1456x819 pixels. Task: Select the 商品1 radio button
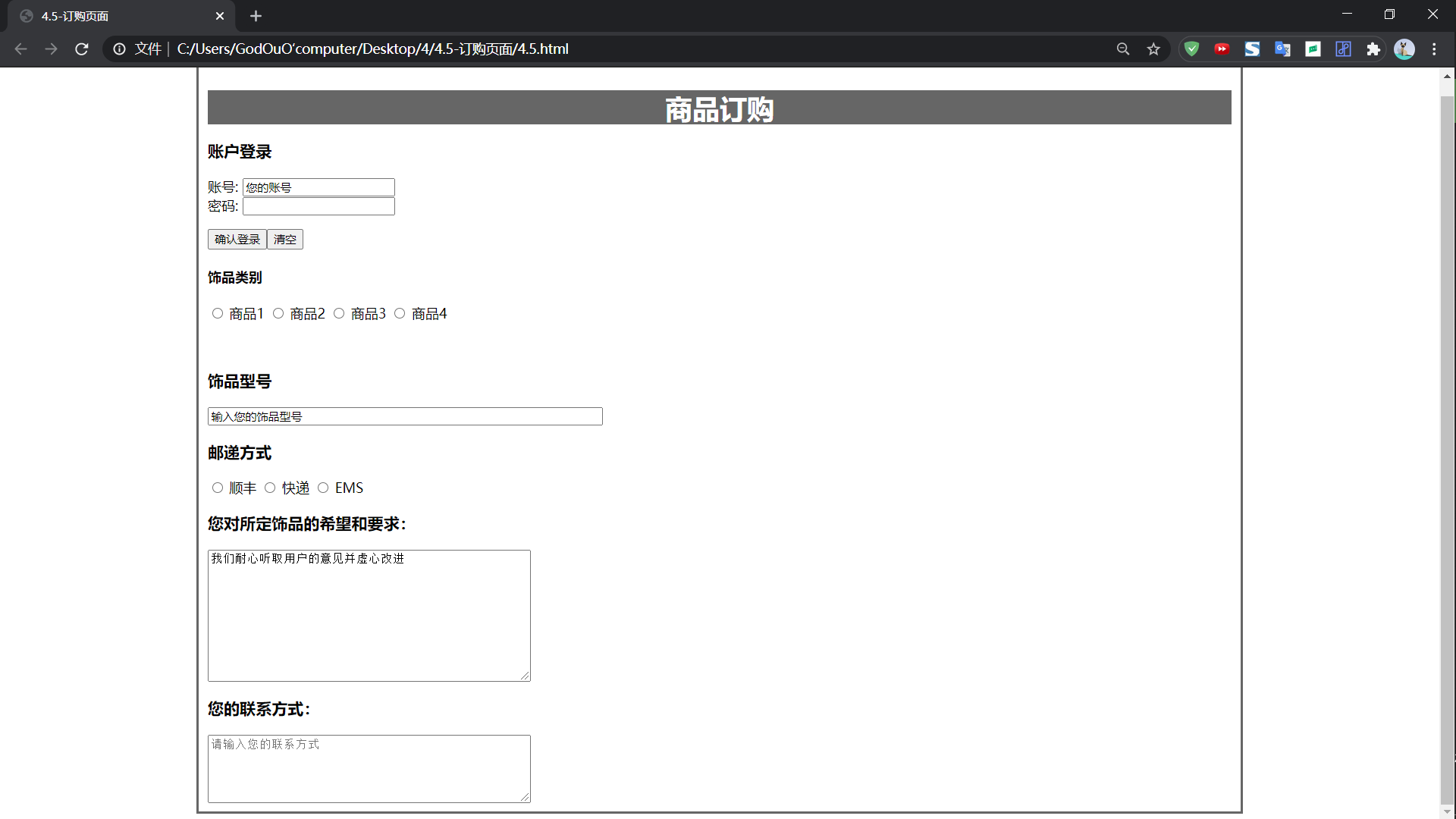pos(218,314)
